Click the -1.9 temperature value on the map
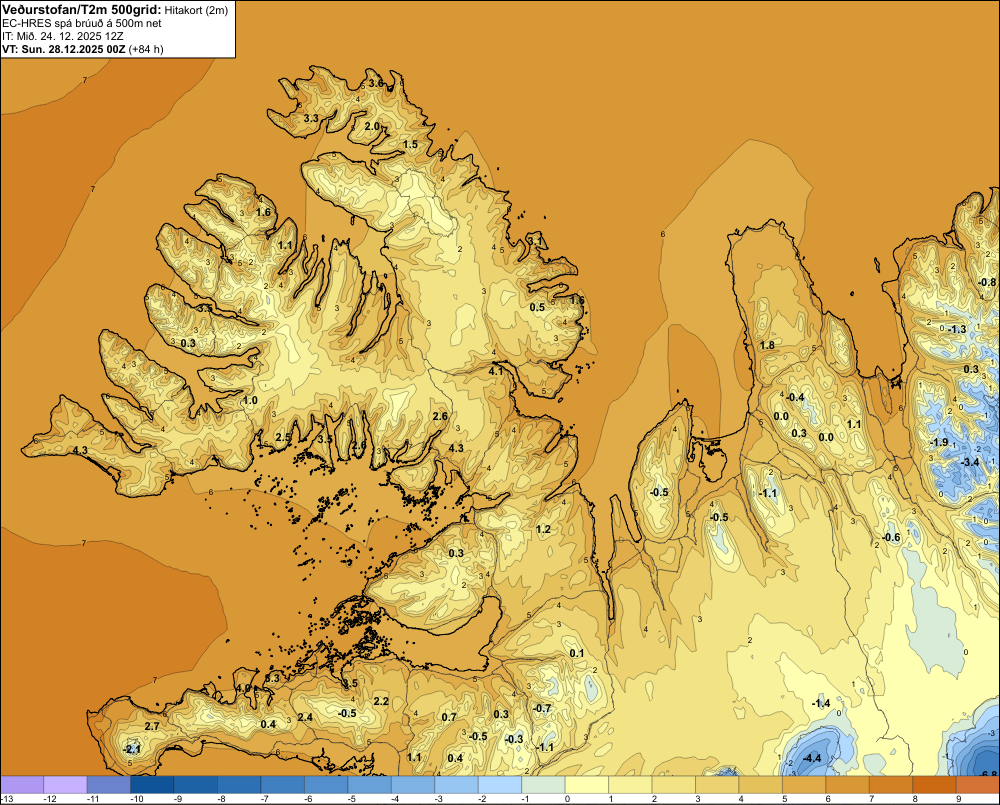1000x805 pixels. tap(939, 442)
